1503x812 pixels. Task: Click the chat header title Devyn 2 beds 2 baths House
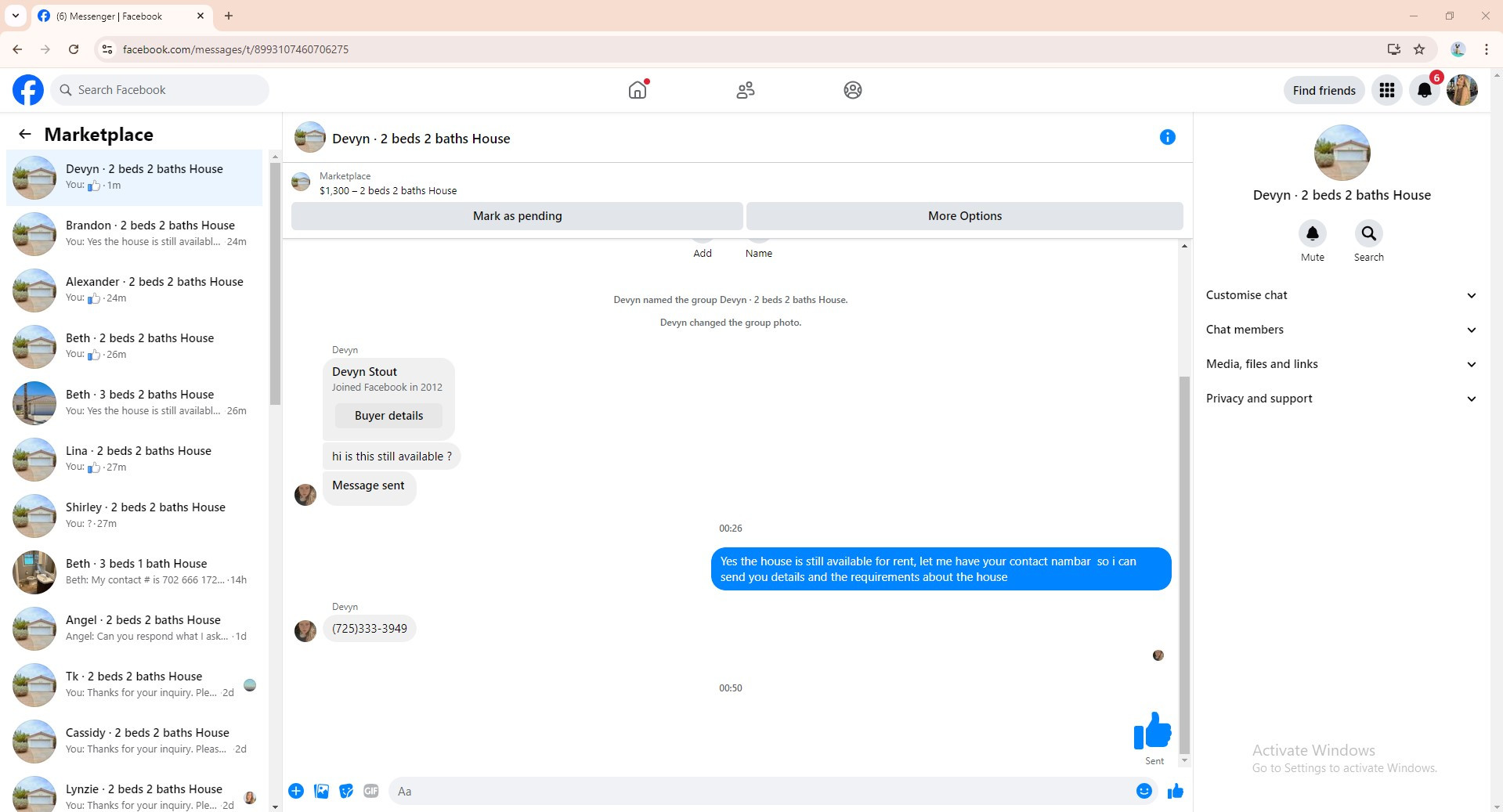tap(421, 139)
